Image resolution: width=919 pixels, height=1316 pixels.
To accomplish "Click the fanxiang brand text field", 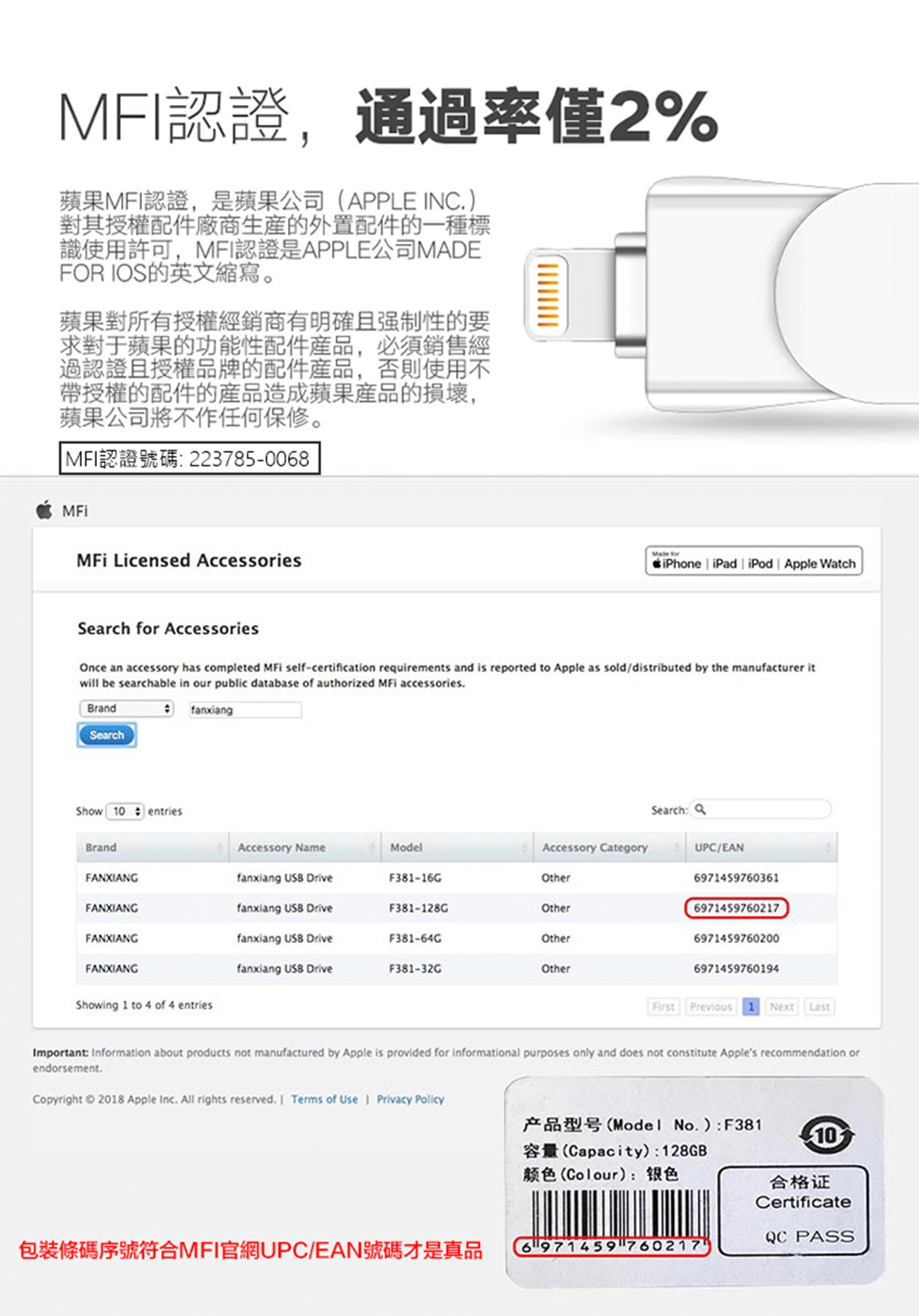I will [245, 710].
